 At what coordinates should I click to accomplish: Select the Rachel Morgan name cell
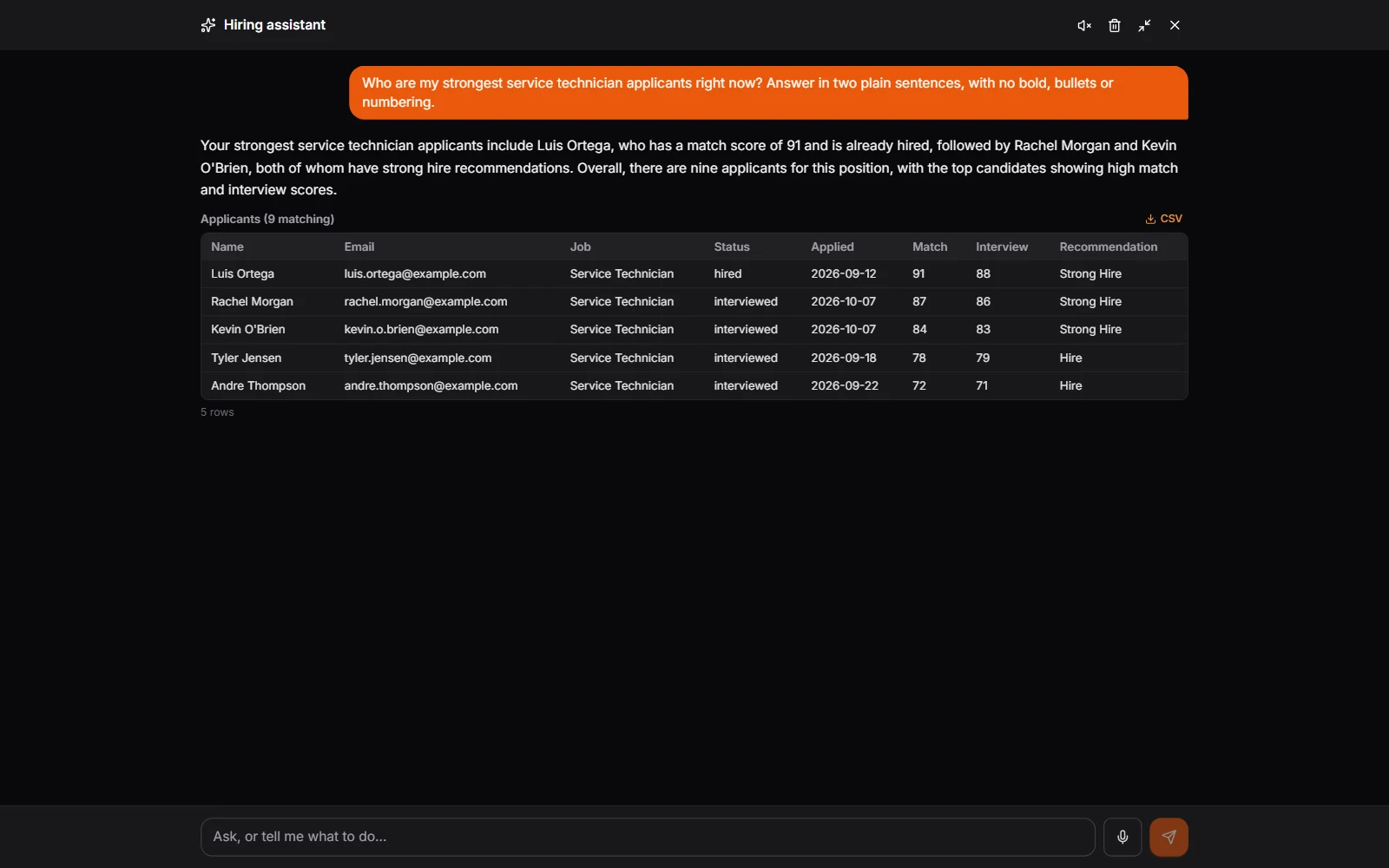(x=252, y=301)
